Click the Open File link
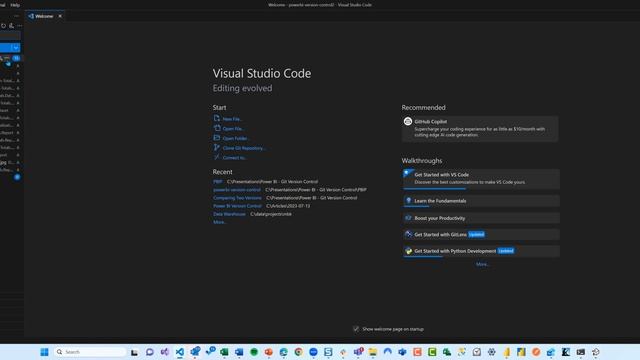 (x=228, y=129)
